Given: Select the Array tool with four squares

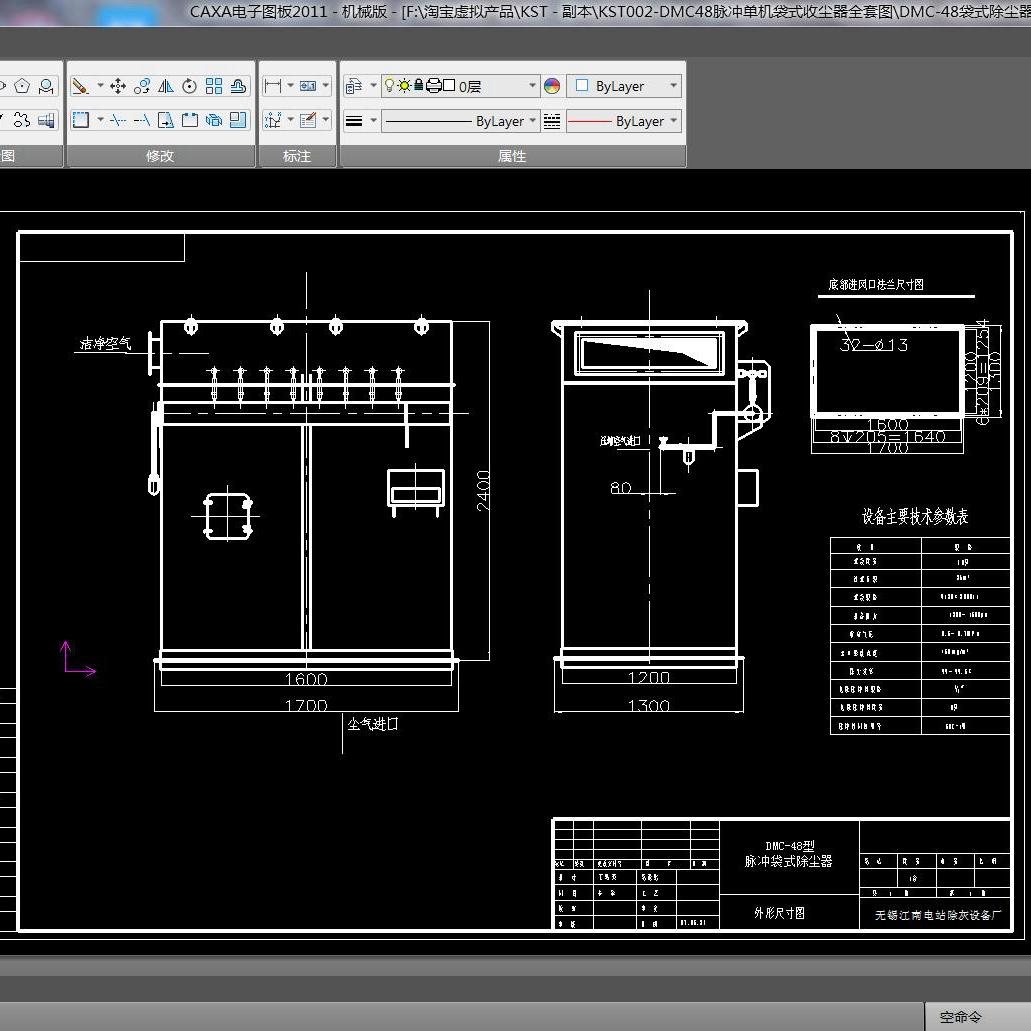Looking at the screenshot, I should pyautogui.click(x=214, y=86).
